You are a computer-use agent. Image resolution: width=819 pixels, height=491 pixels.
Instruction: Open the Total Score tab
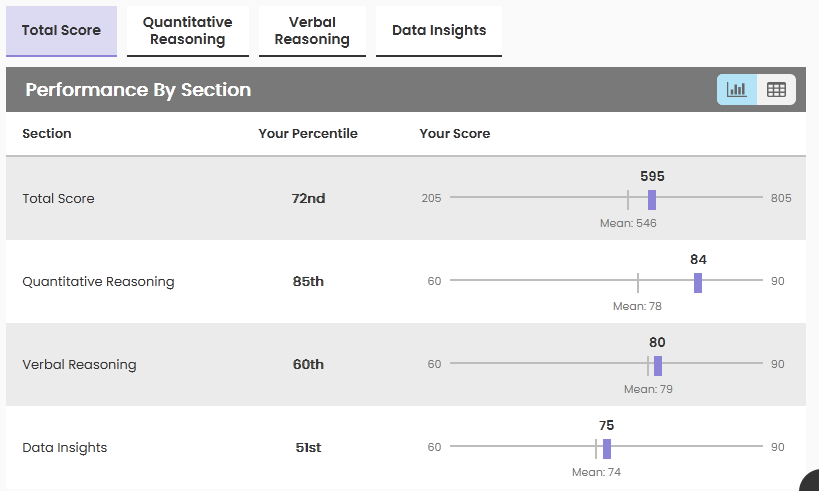point(61,30)
